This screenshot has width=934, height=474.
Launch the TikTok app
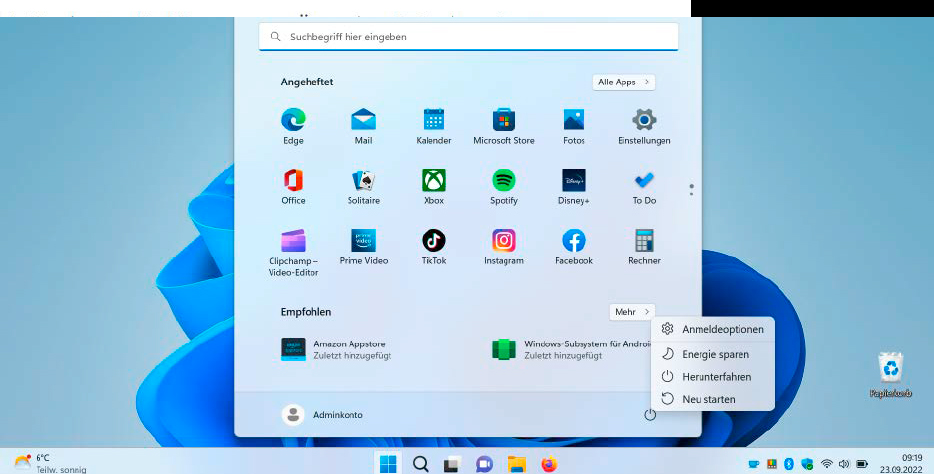coord(434,241)
